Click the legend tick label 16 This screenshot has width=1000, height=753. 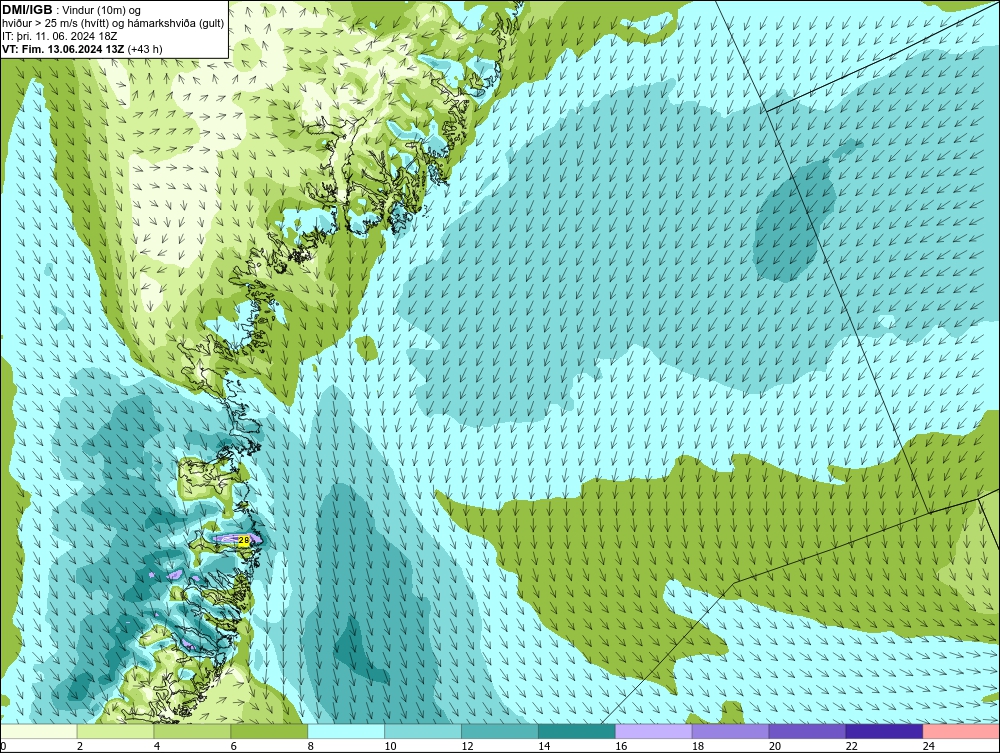(621, 746)
